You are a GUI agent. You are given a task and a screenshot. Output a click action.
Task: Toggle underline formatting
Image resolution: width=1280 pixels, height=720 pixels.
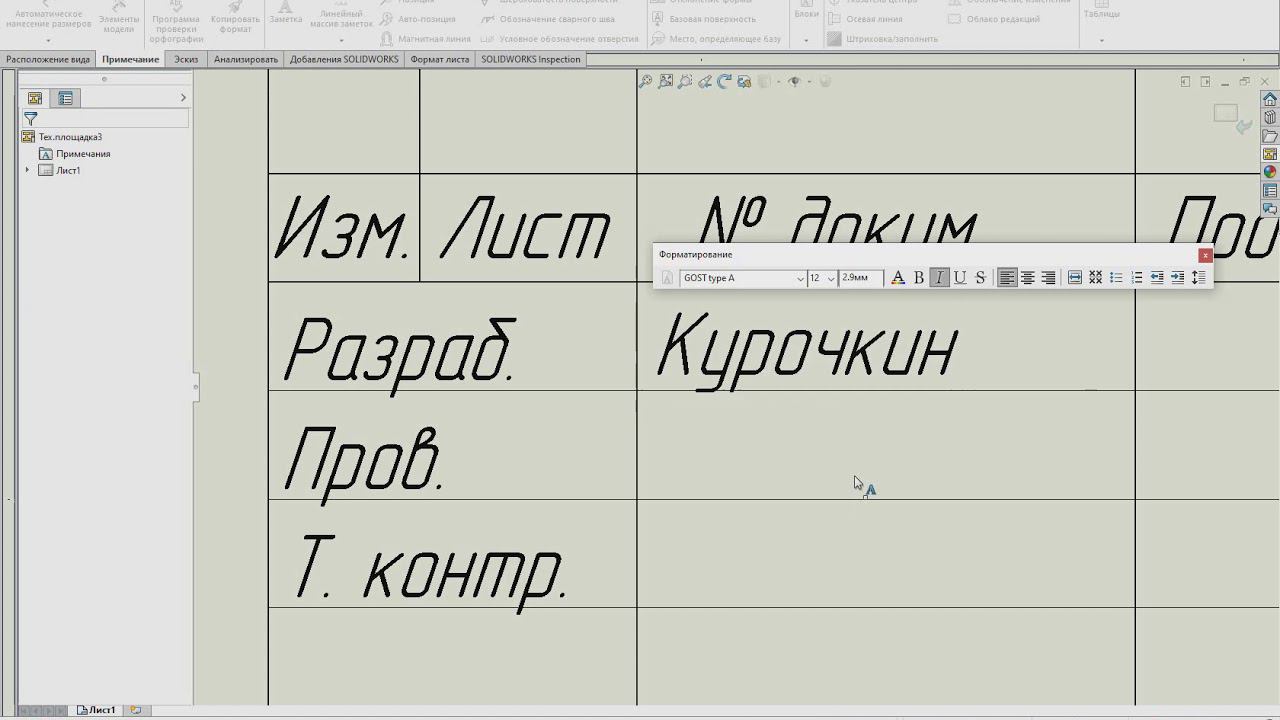960,278
